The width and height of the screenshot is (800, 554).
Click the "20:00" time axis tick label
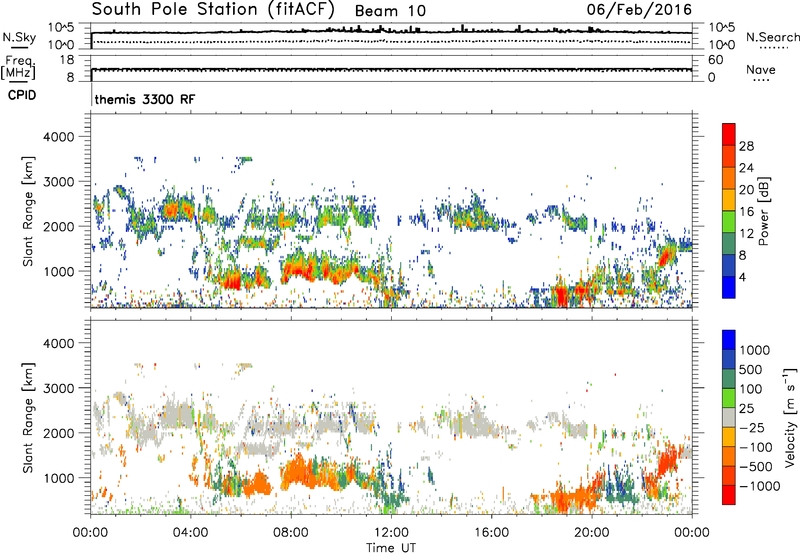(x=592, y=533)
